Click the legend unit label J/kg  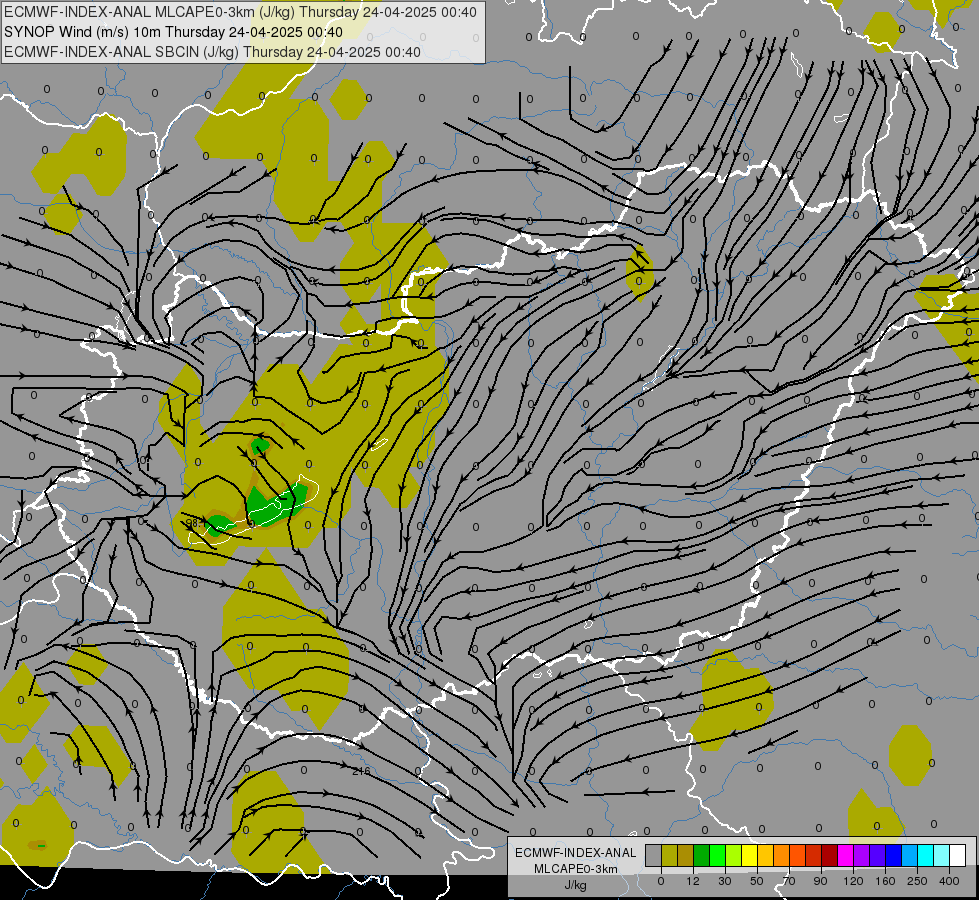576,885
